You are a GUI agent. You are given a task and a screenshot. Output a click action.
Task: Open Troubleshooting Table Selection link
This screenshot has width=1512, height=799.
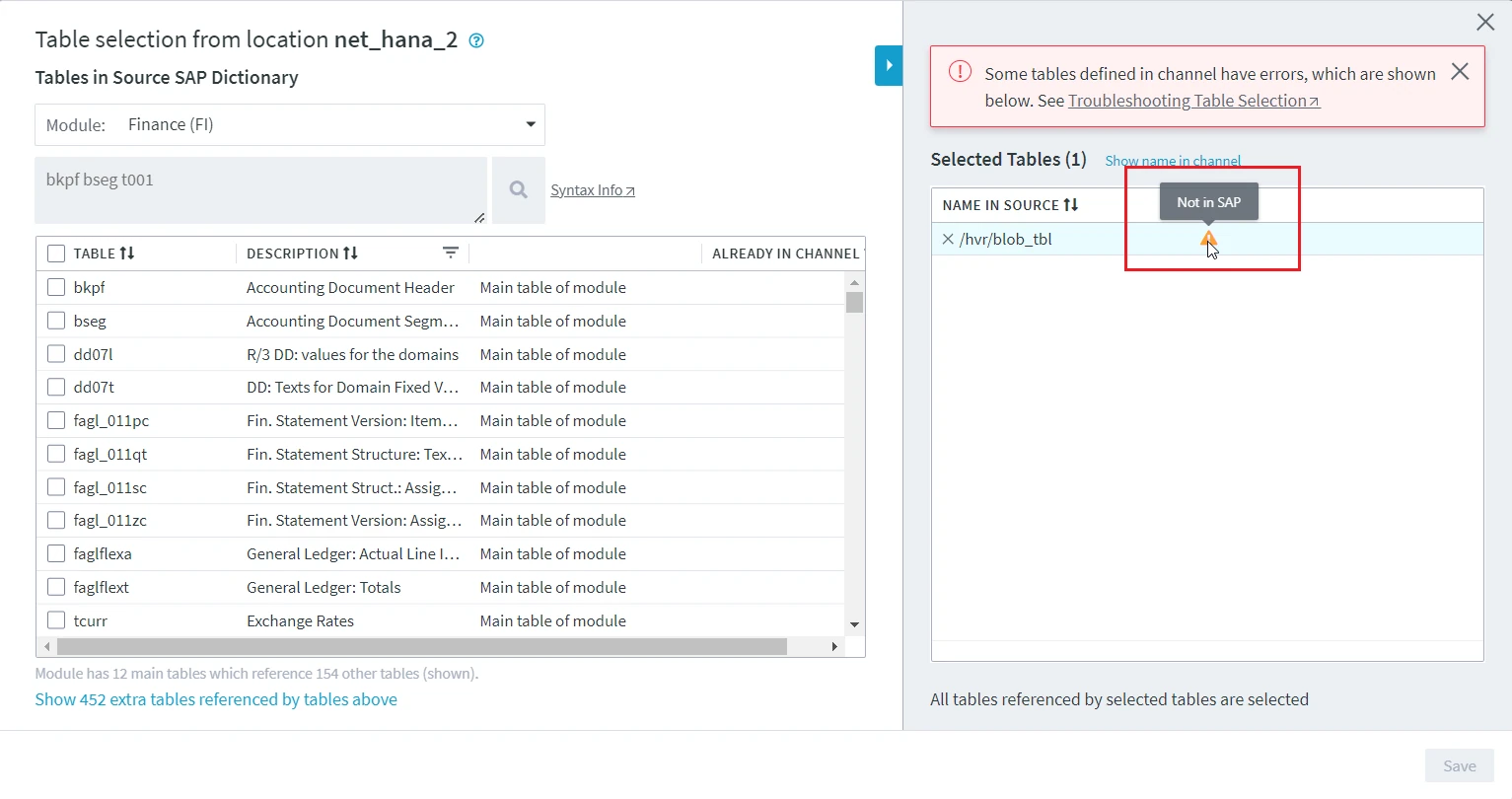tap(1192, 101)
